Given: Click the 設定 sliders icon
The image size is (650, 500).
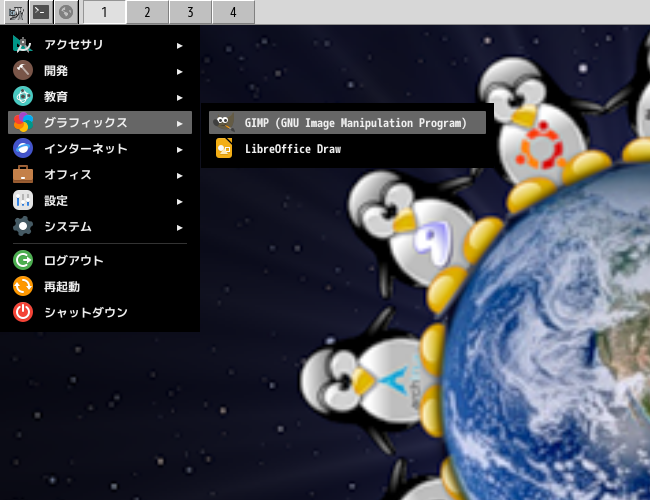Looking at the screenshot, I should click(23, 201).
